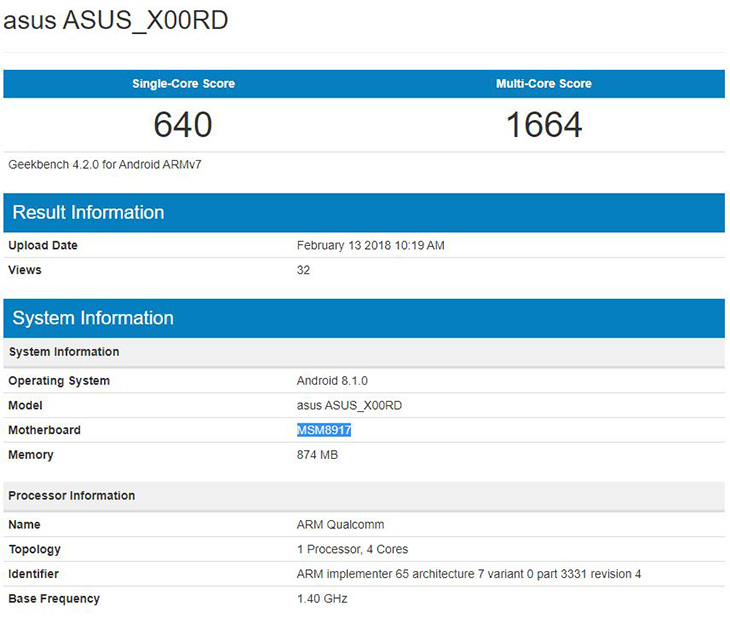
Task: Click the ARM Qualcomm processor name value
Action: click(340, 525)
